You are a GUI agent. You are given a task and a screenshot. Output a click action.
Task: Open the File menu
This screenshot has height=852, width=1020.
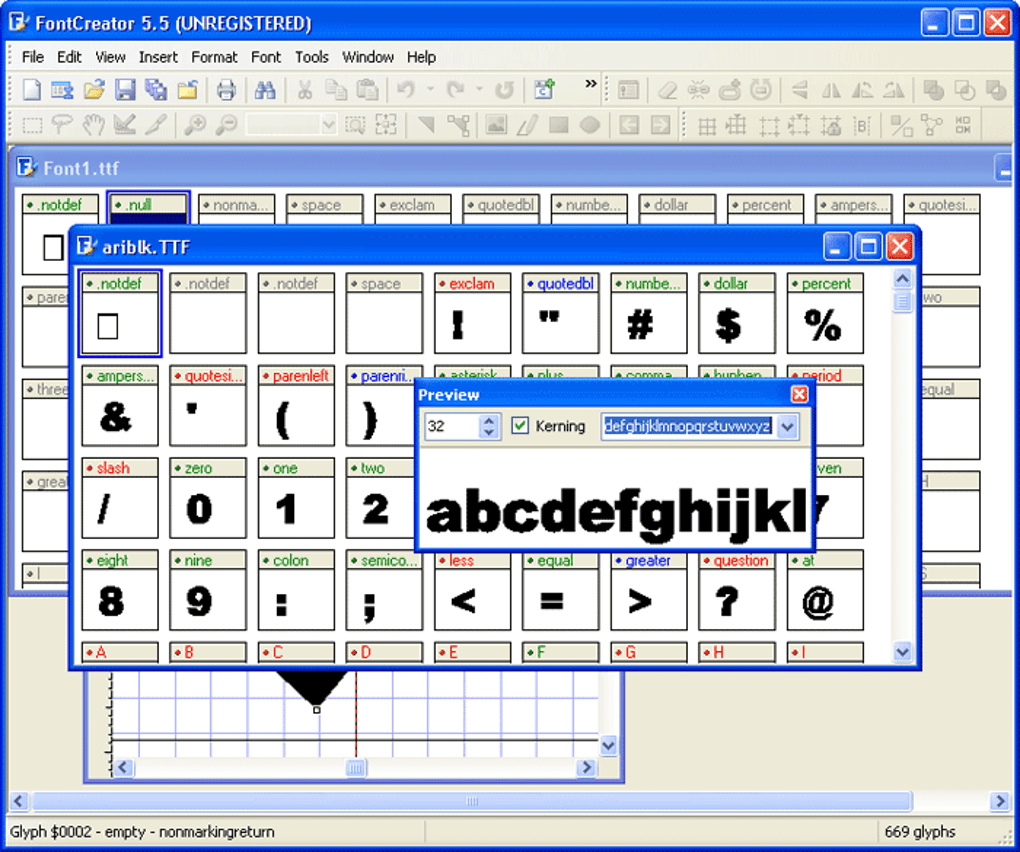click(x=33, y=57)
